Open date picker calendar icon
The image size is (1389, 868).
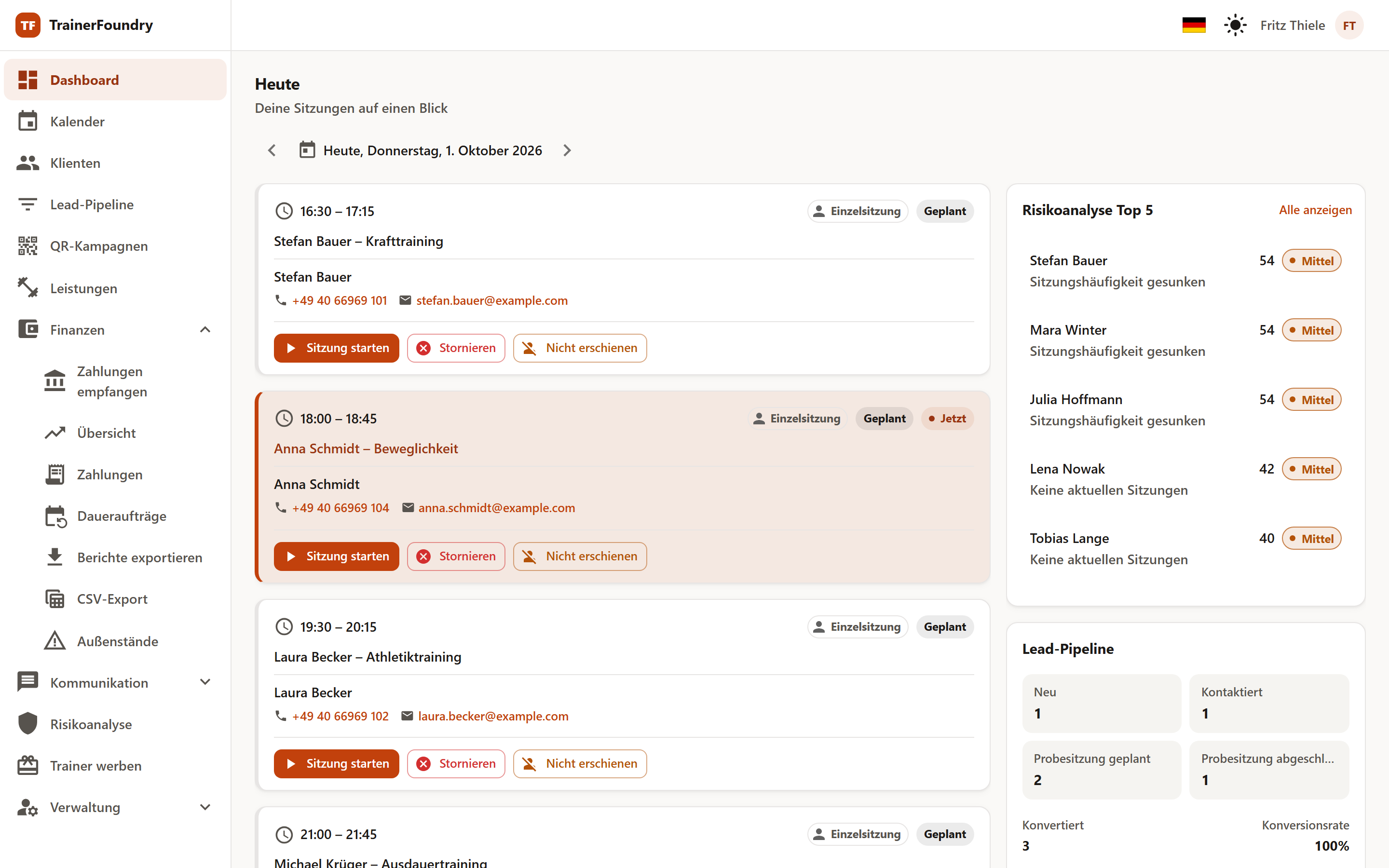pyautogui.click(x=307, y=150)
